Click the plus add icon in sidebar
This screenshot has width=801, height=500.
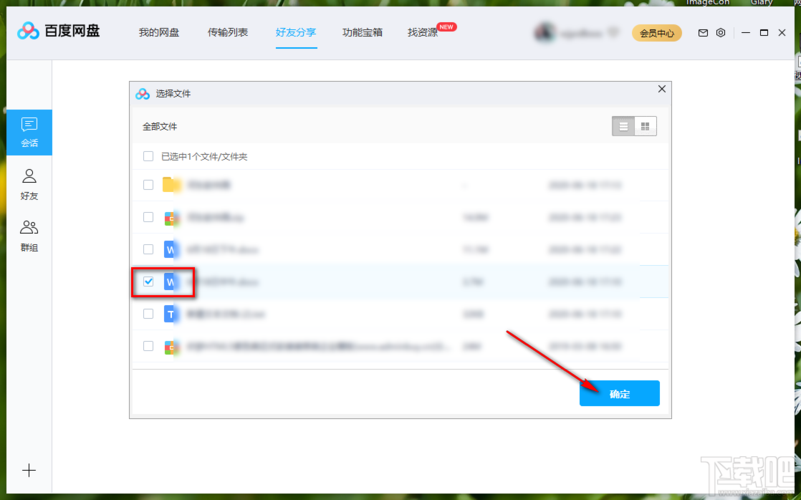coord(29,470)
